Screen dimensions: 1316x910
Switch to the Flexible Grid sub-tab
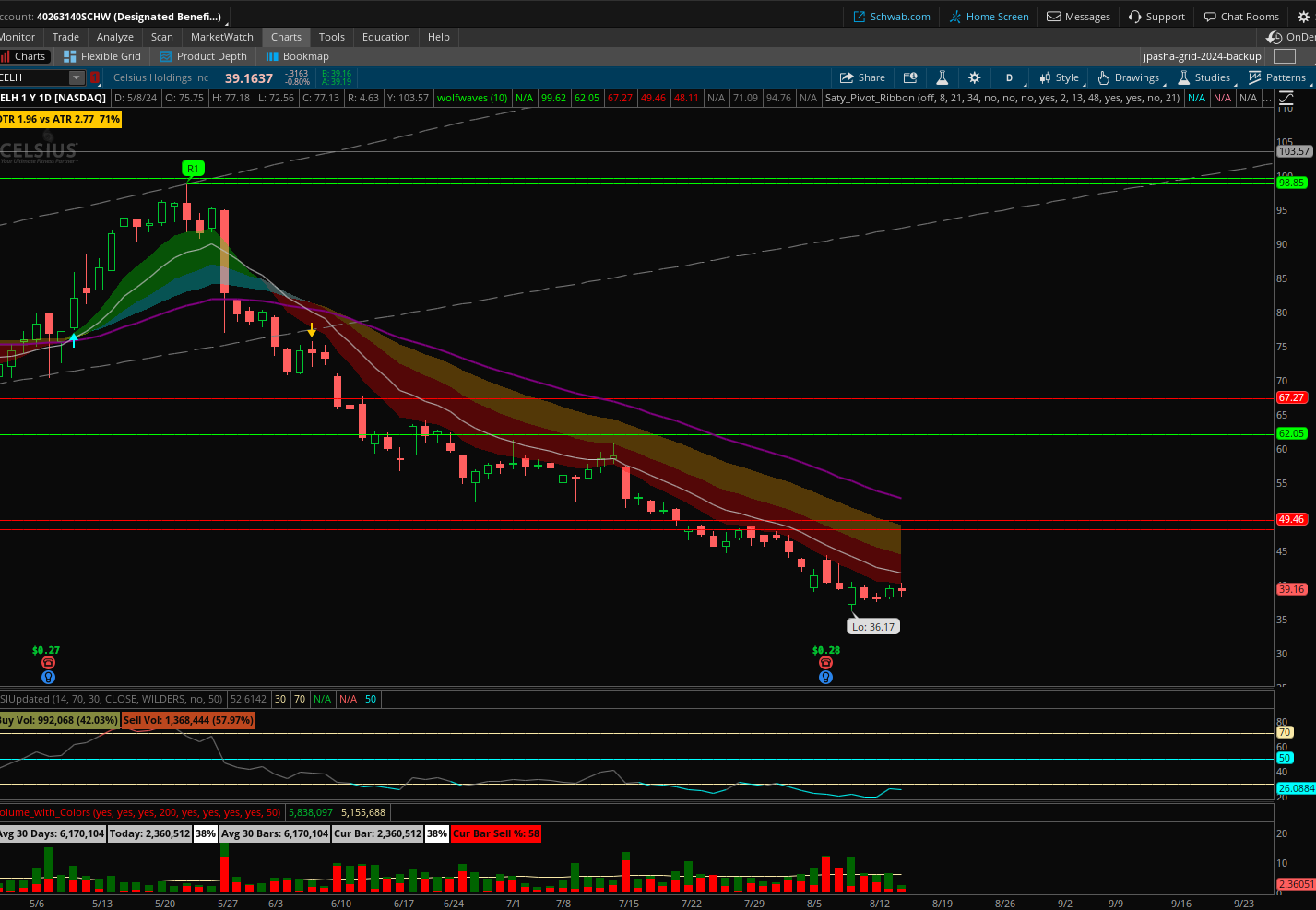[x=102, y=56]
